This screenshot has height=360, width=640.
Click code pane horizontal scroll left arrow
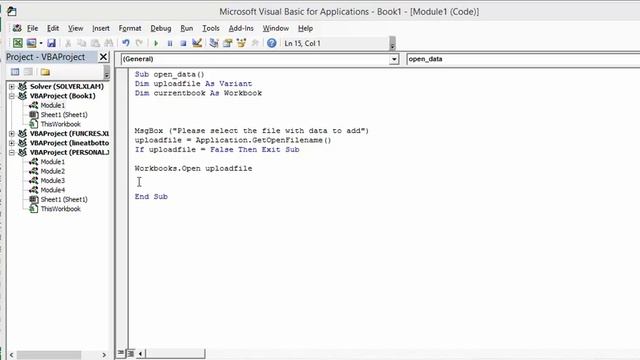(x=140, y=353)
